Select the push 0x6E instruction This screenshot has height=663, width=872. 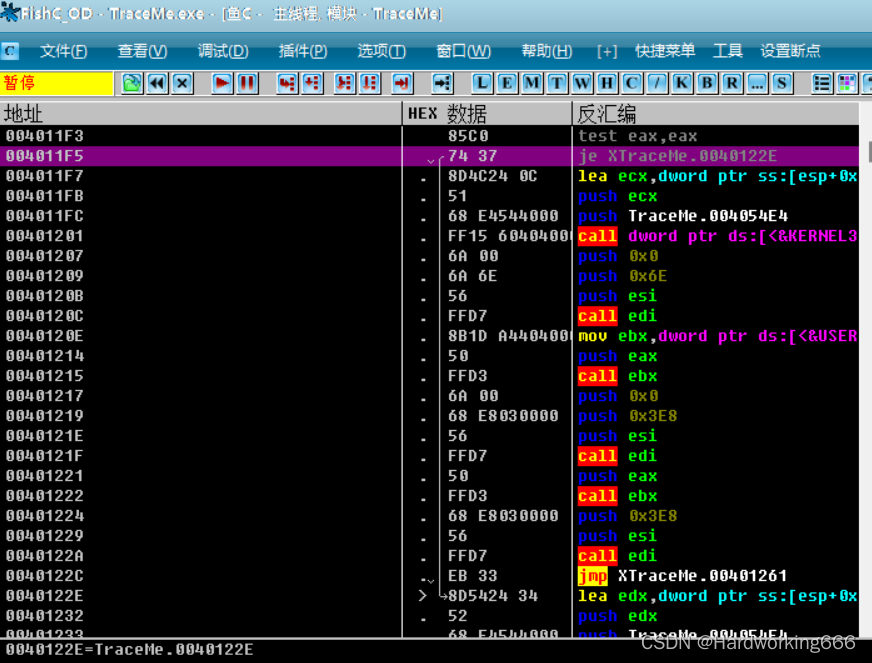[622, 276]
